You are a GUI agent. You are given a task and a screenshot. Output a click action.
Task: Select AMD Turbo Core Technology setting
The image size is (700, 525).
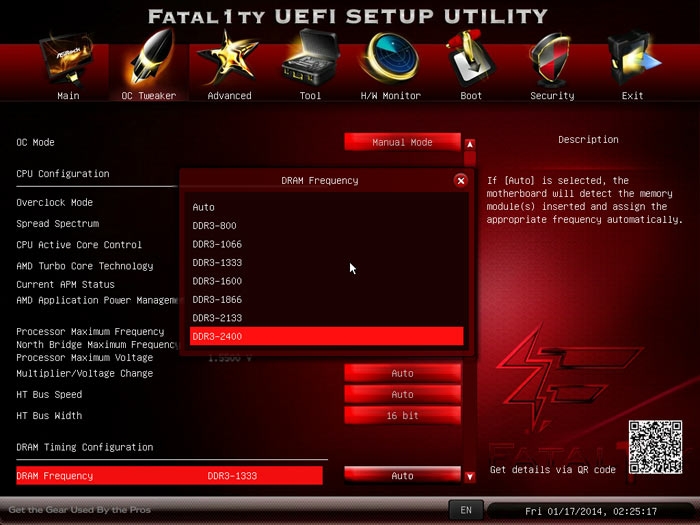[85, 266]
